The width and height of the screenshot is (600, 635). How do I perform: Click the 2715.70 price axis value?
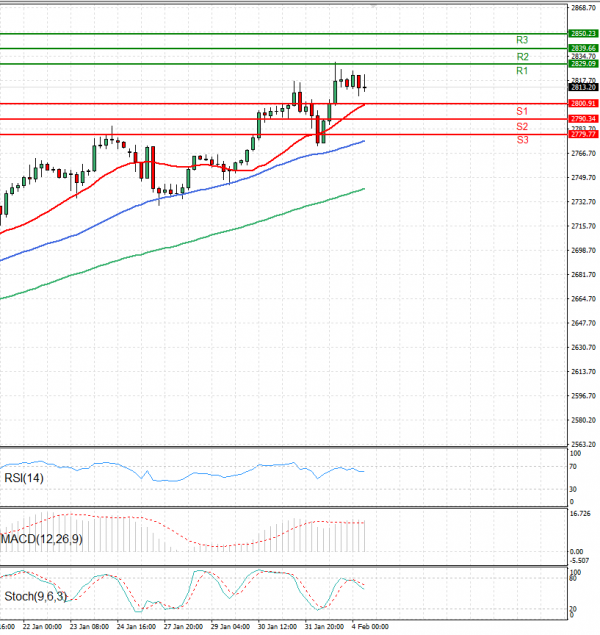click(x=583, y=226)
